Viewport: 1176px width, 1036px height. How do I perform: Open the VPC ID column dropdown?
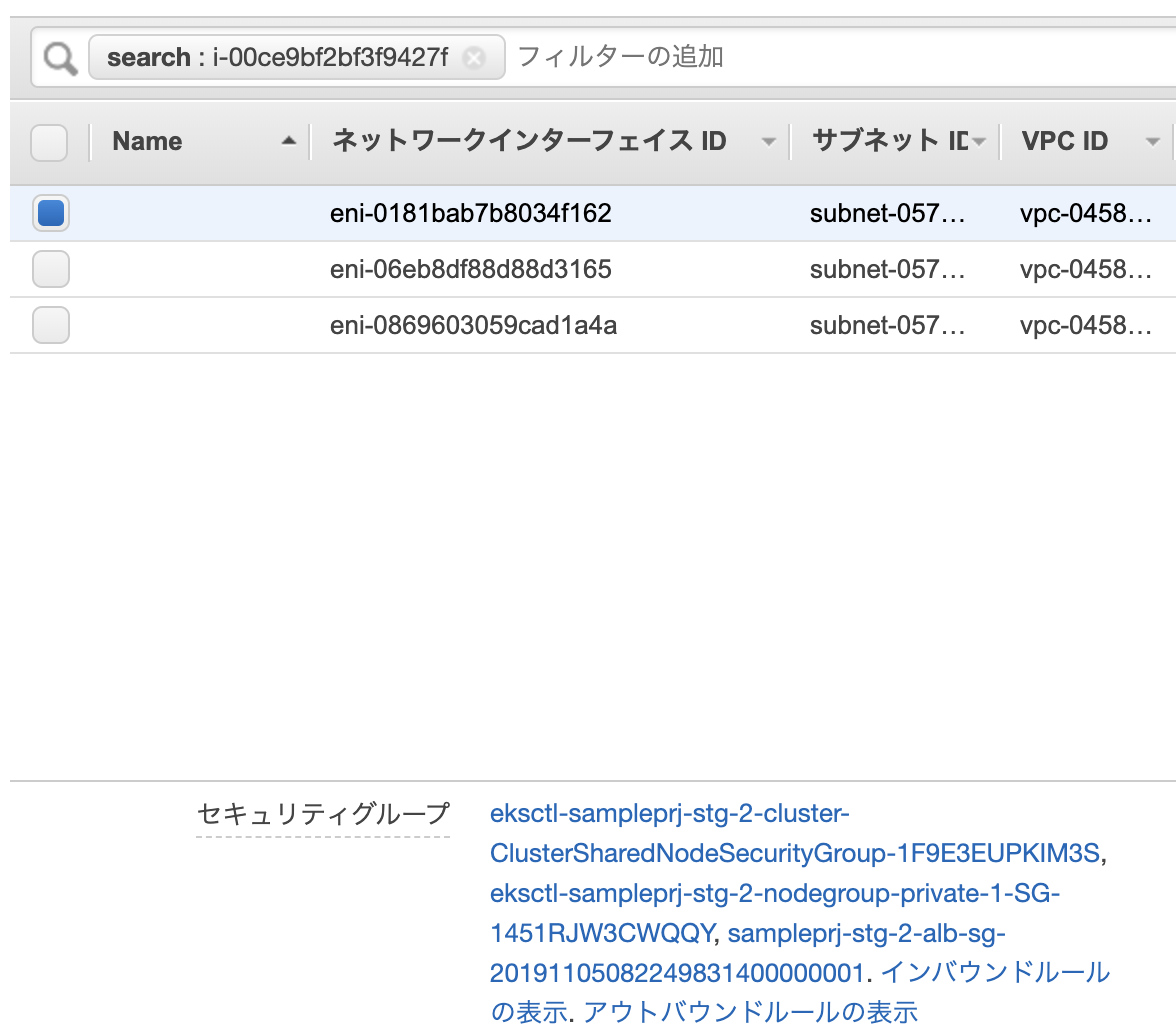click(x=1152, y=141)
